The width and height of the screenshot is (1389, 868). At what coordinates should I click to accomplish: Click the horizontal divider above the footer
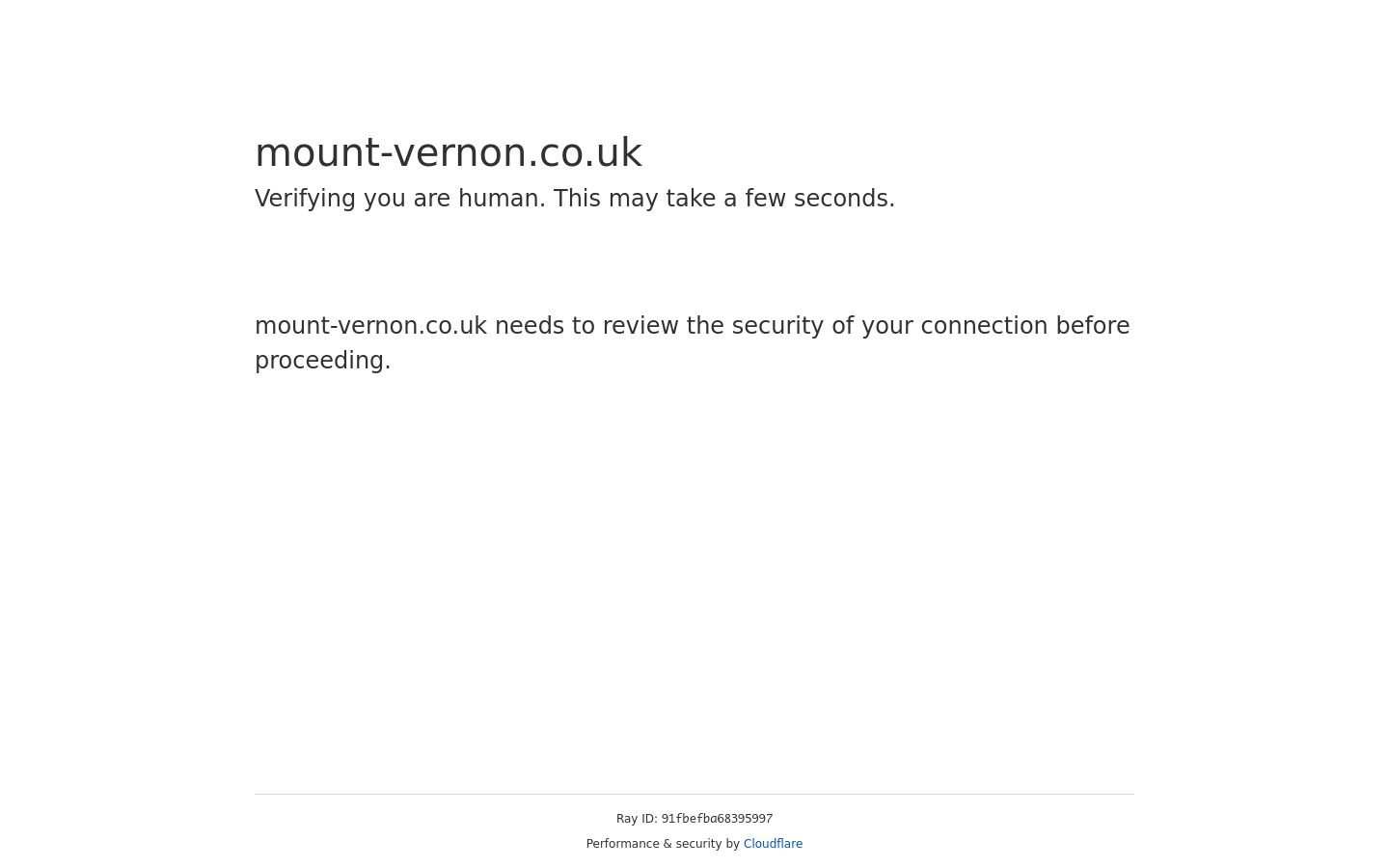[x=694, y=794]
